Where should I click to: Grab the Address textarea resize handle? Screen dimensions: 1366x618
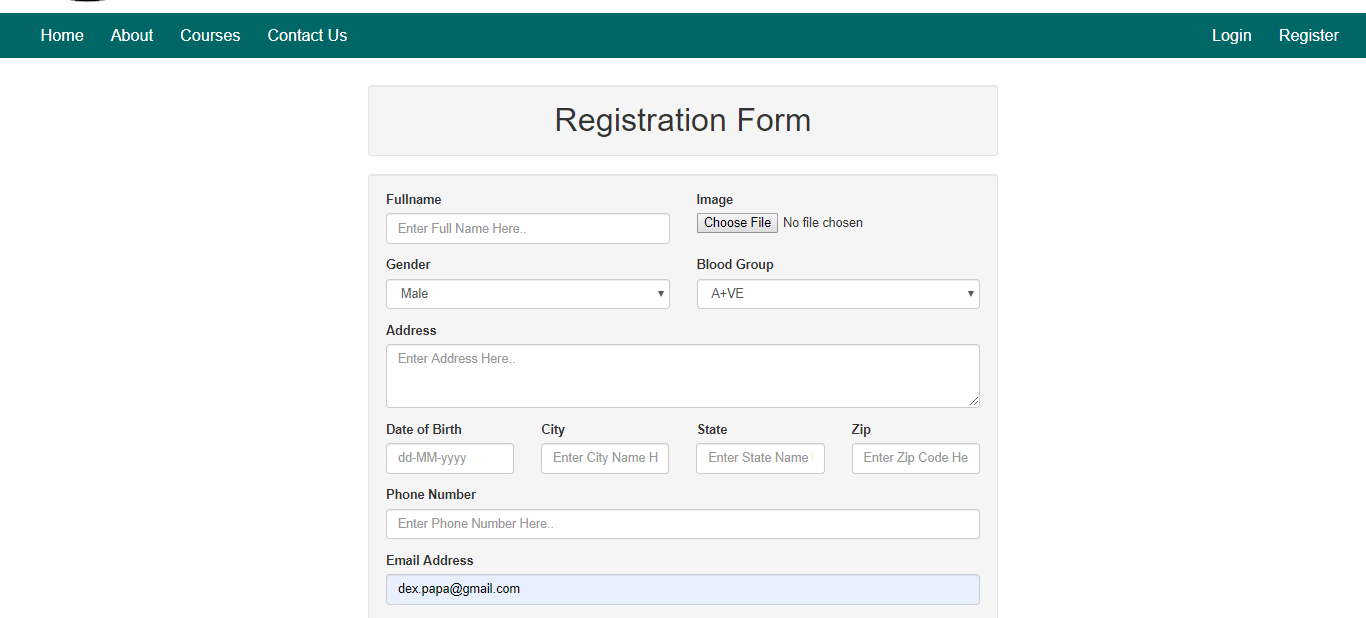(973, 401)
